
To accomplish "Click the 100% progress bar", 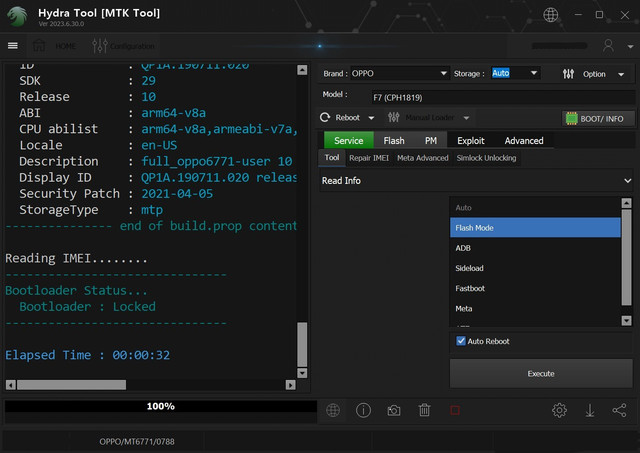I will [160, 406].
